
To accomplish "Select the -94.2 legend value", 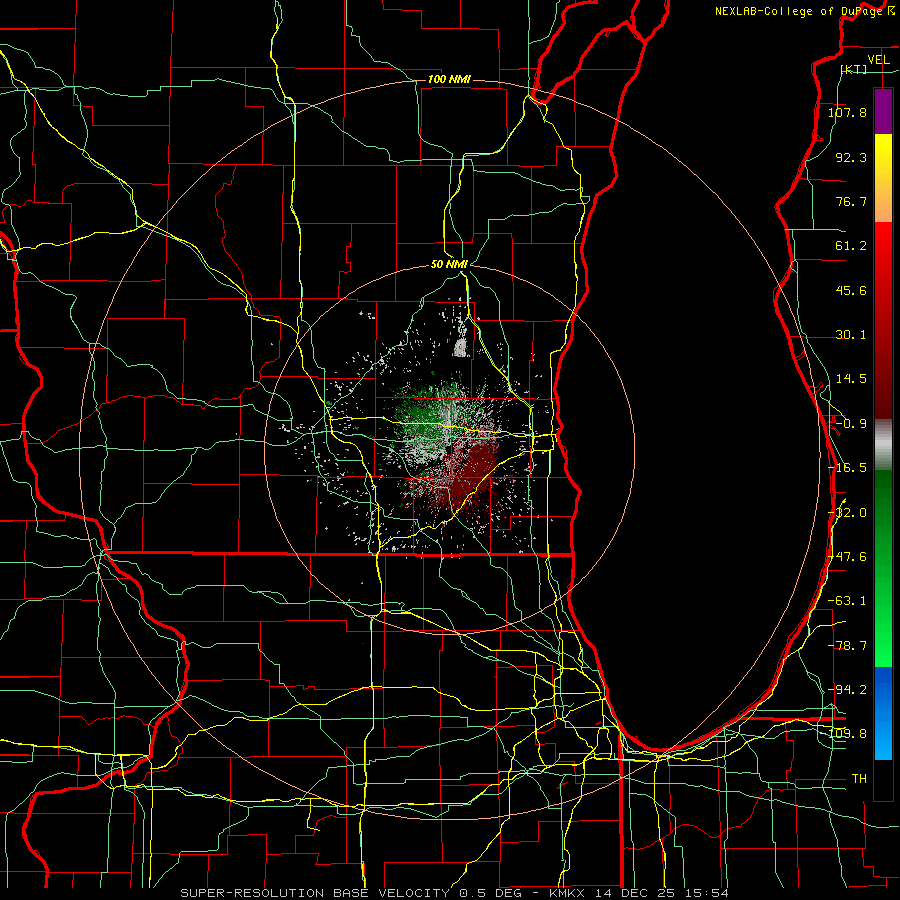I will (847, 689).
